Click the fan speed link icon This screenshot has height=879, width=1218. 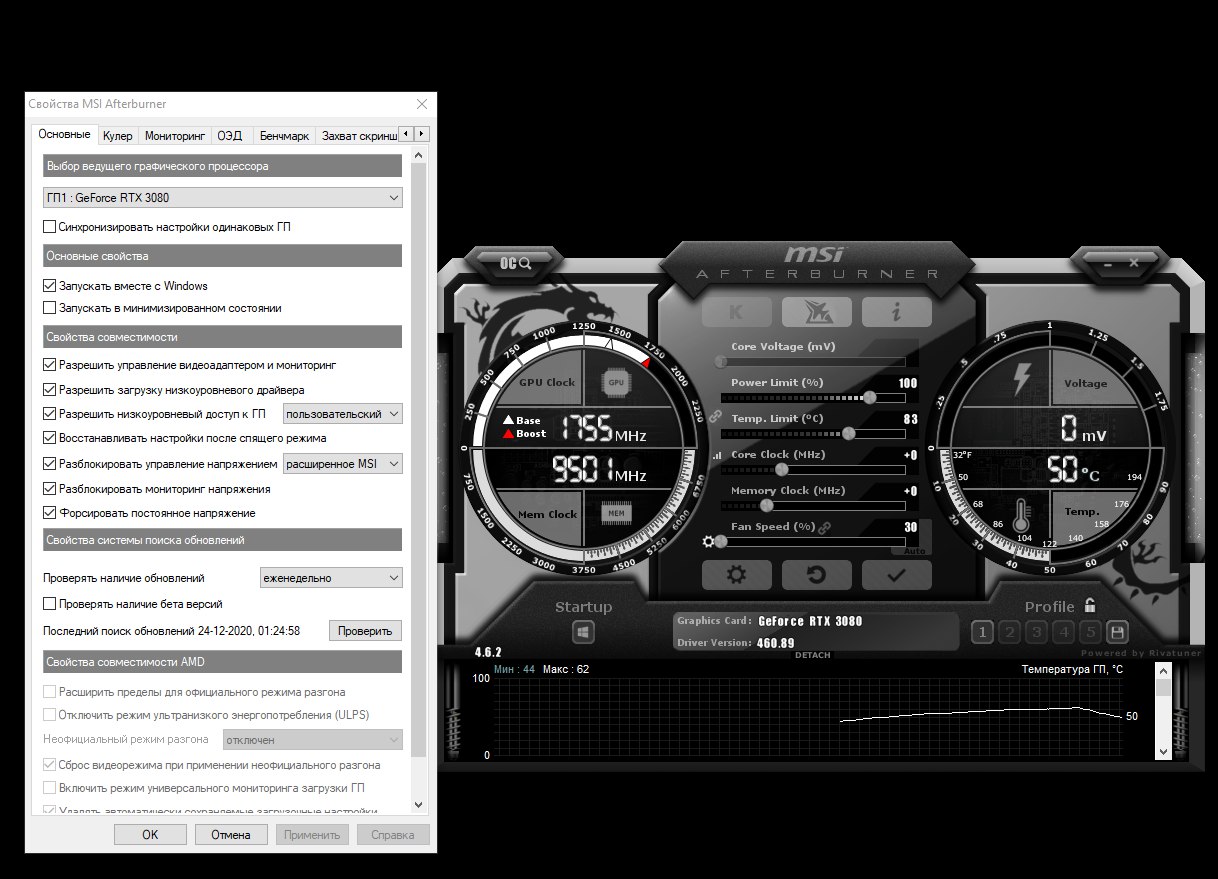825,527
